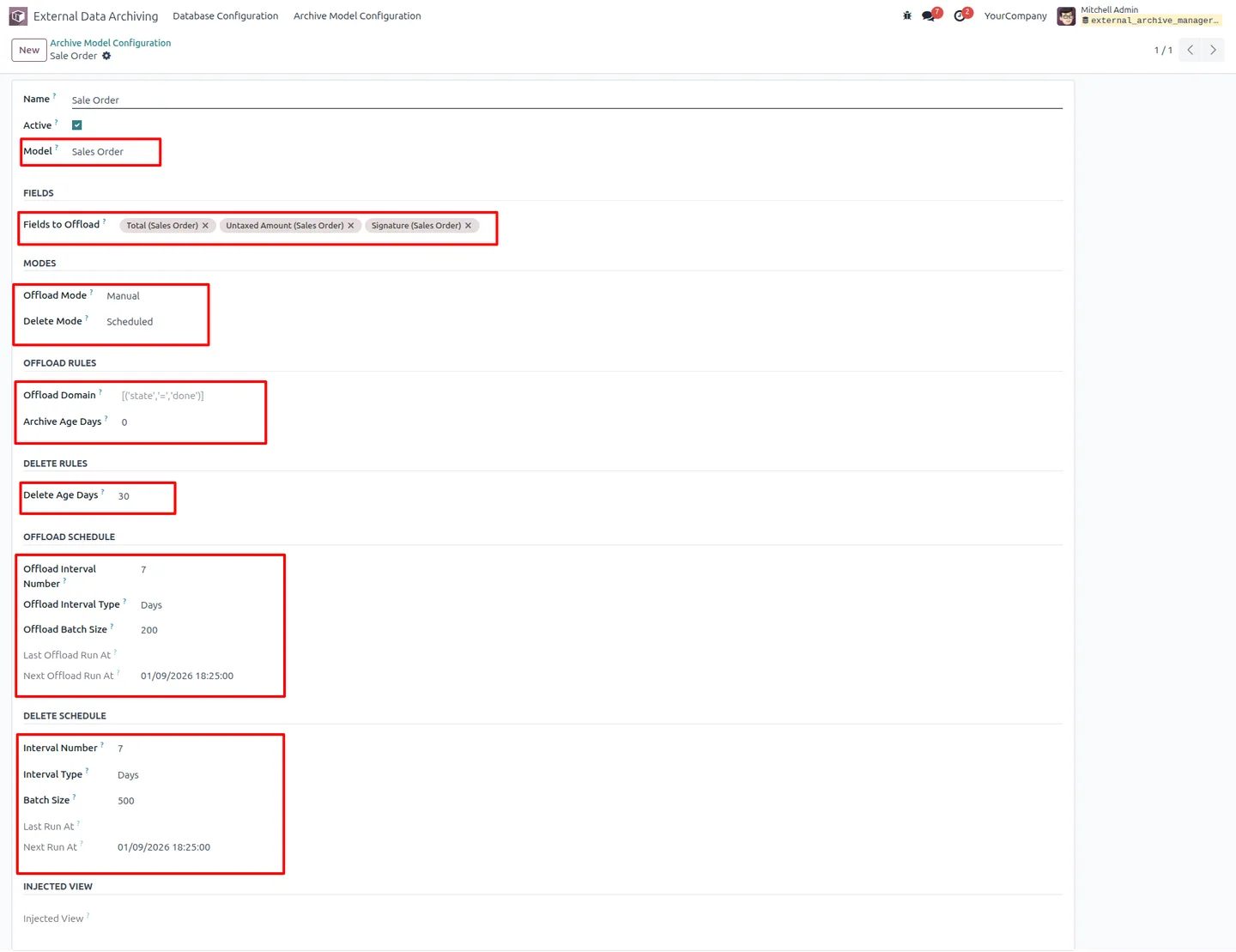Click the New button
This screenshot has width=1236, height=952.
point(29,50)
